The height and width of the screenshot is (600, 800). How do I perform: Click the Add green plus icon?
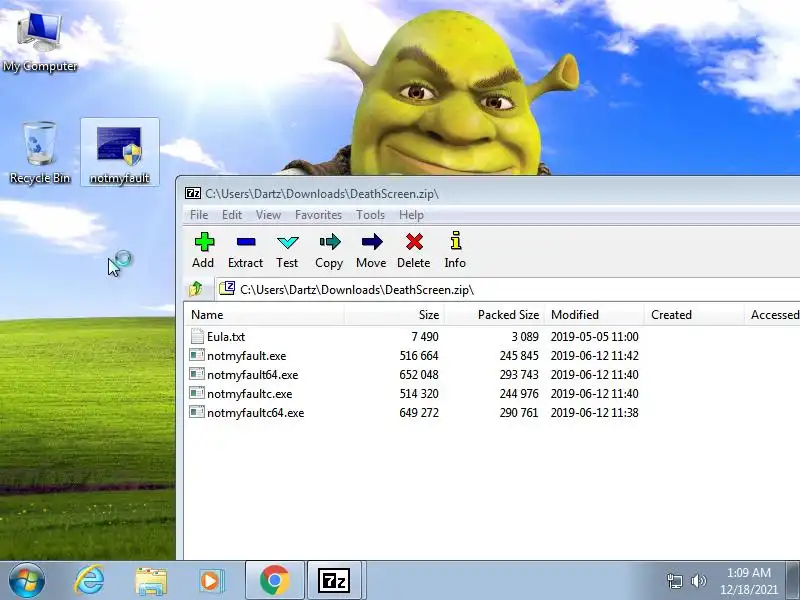[204, 242]
